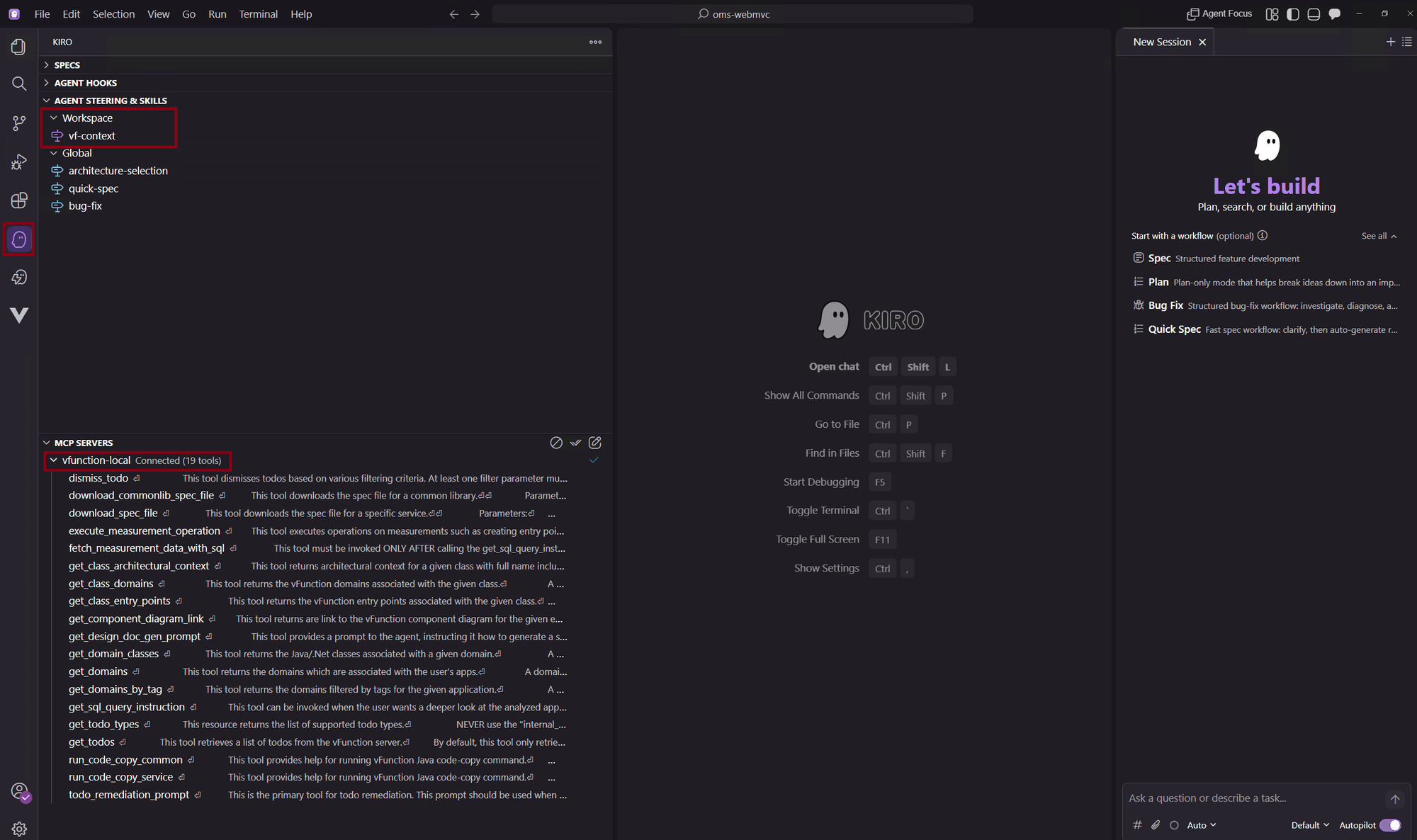The image size is (1417, 840).
Task: Open the Terminal menu
Action: [x=258, y=14]
